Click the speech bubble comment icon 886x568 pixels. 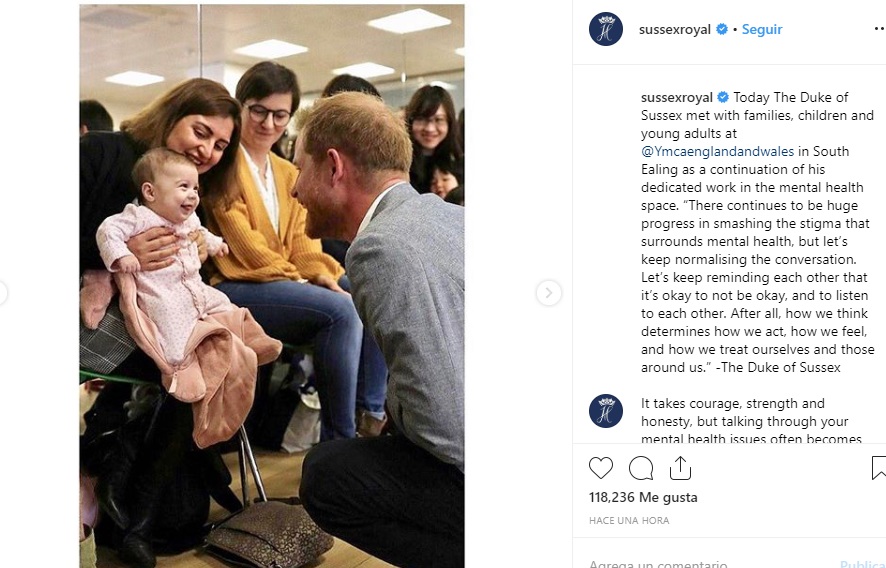[641, 468]
